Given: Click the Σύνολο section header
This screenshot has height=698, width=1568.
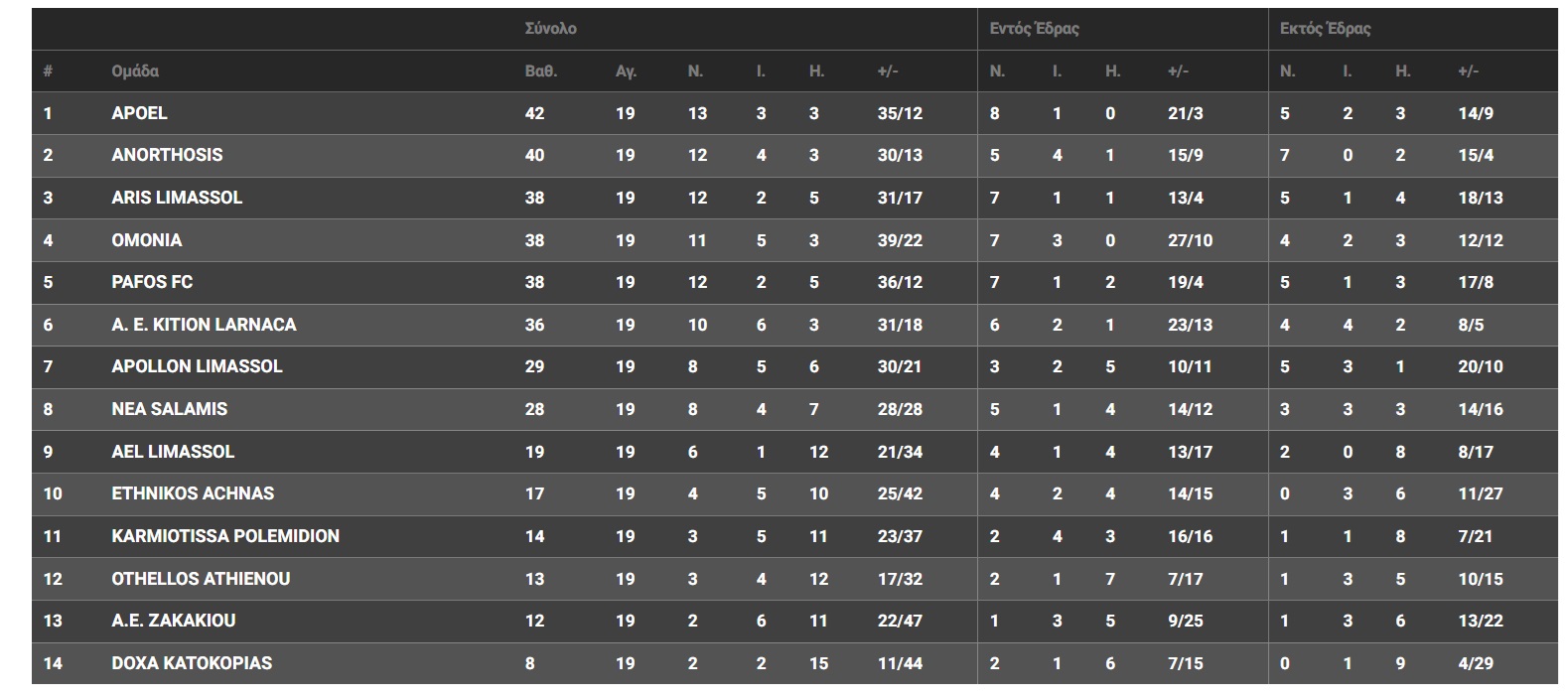Looking at the screenshot, I should coord(550,29).
